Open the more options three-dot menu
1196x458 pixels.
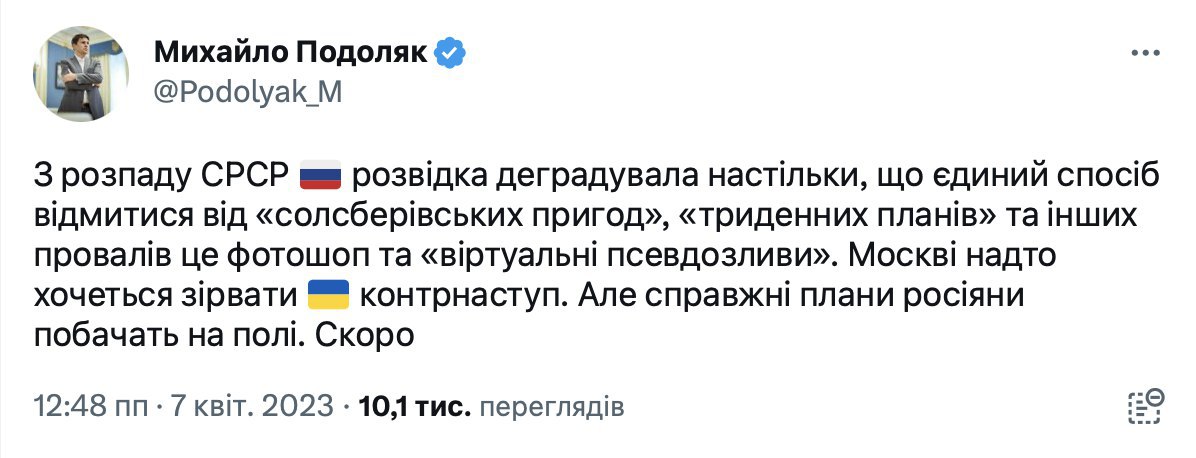(x=1145, y=53)
